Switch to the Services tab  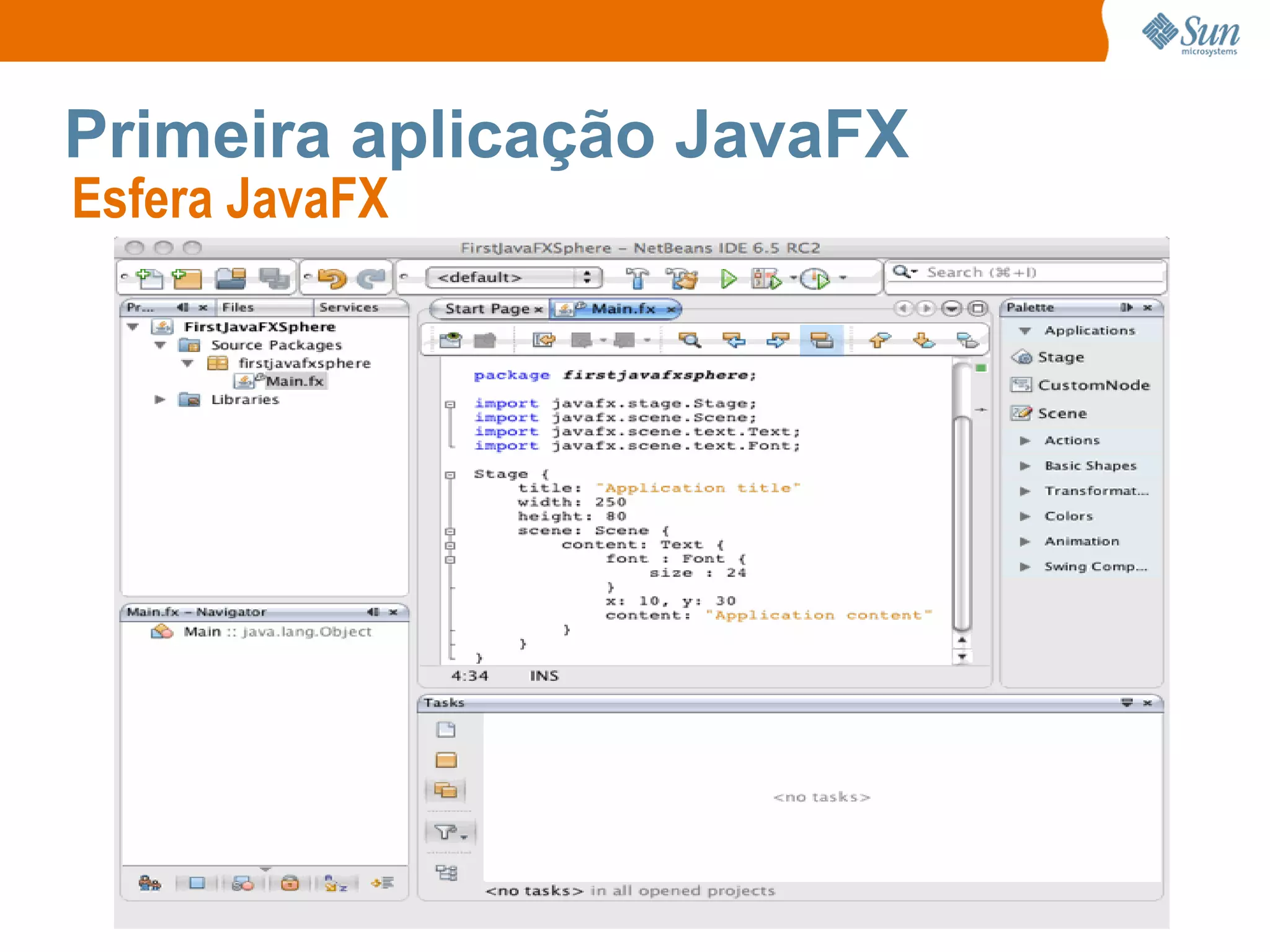pos(349,307)
